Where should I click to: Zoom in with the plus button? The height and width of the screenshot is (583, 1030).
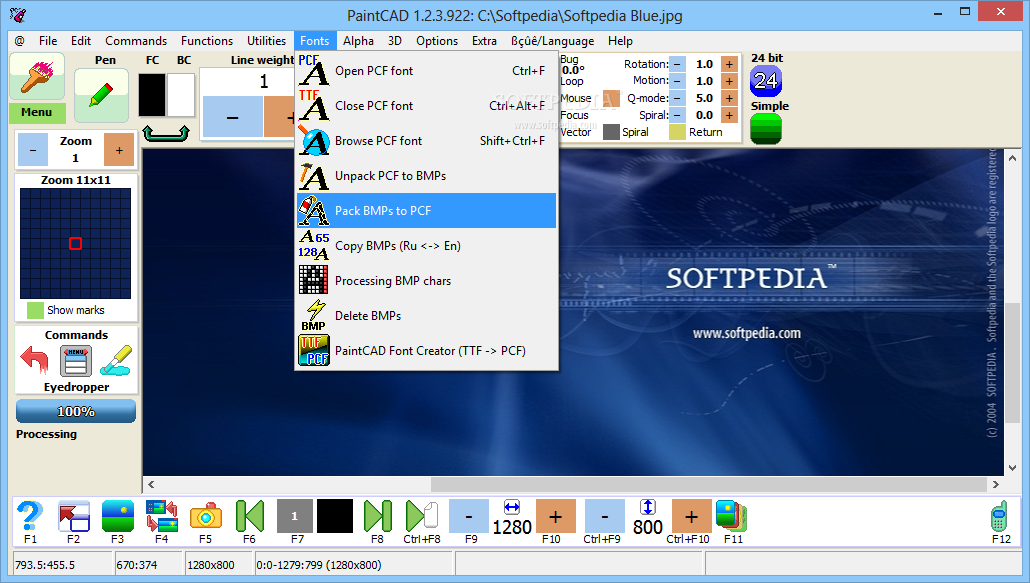(x=119, y=150)
